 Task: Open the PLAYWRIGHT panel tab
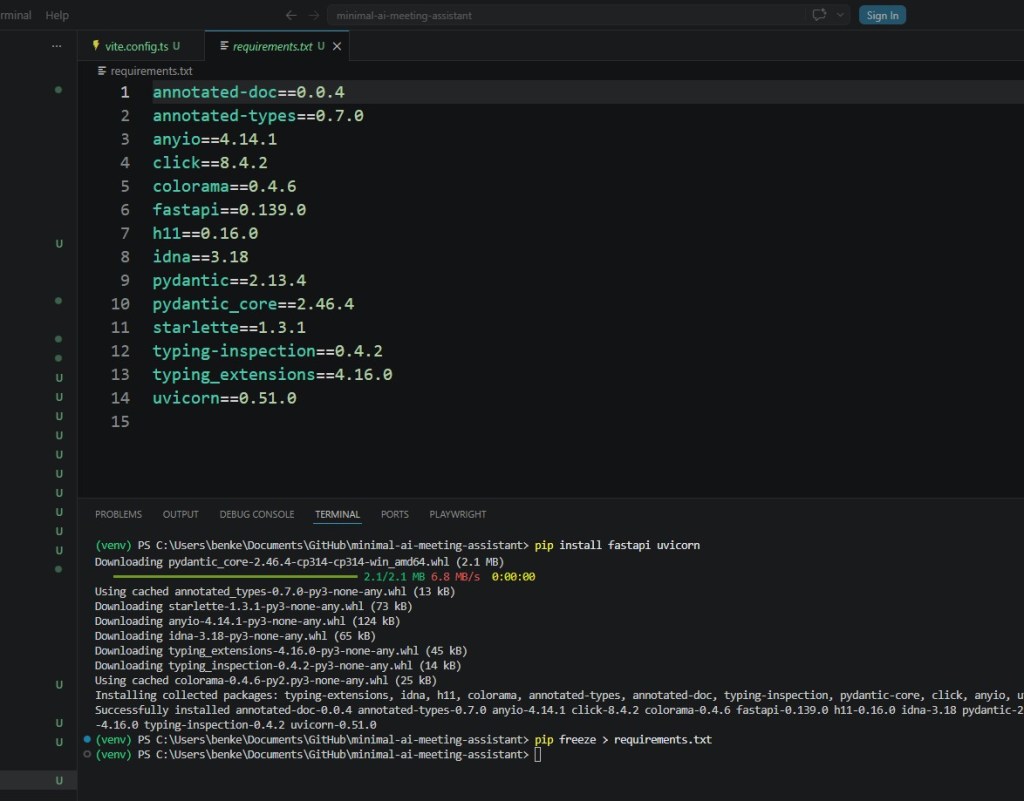pos(458,514)
